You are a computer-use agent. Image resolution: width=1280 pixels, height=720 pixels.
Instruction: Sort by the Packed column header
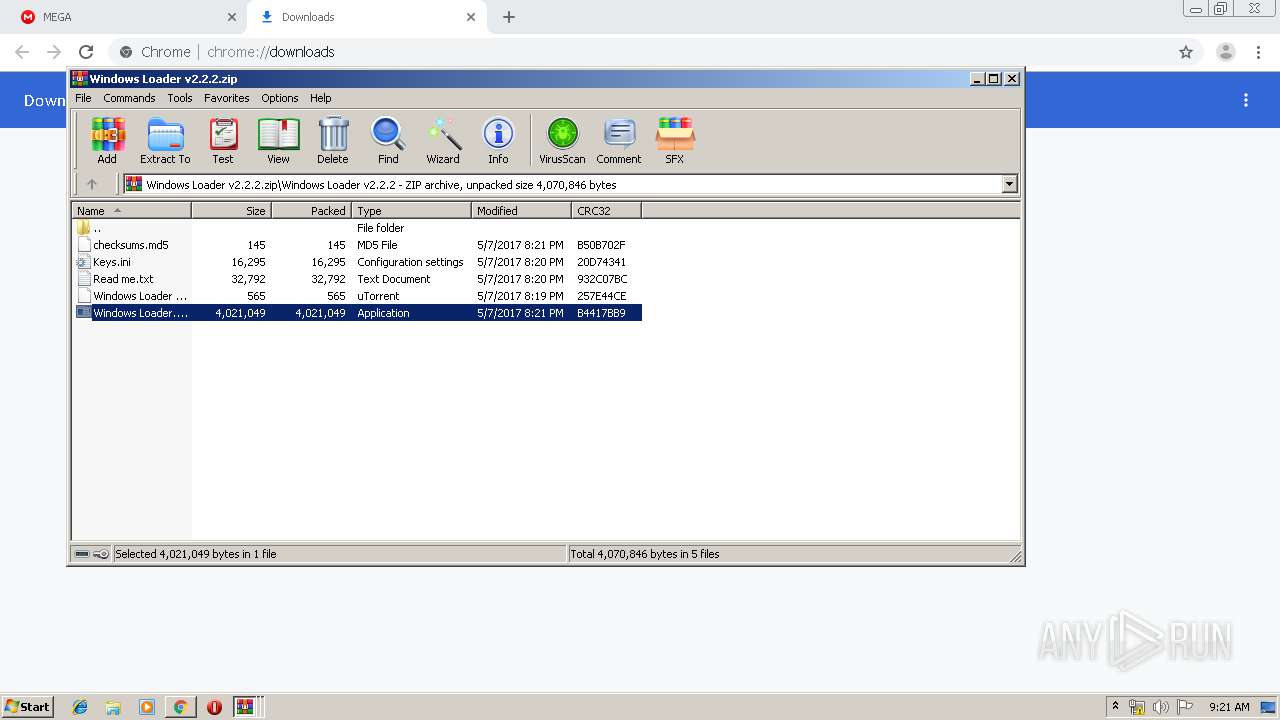[x=312, y=211]
